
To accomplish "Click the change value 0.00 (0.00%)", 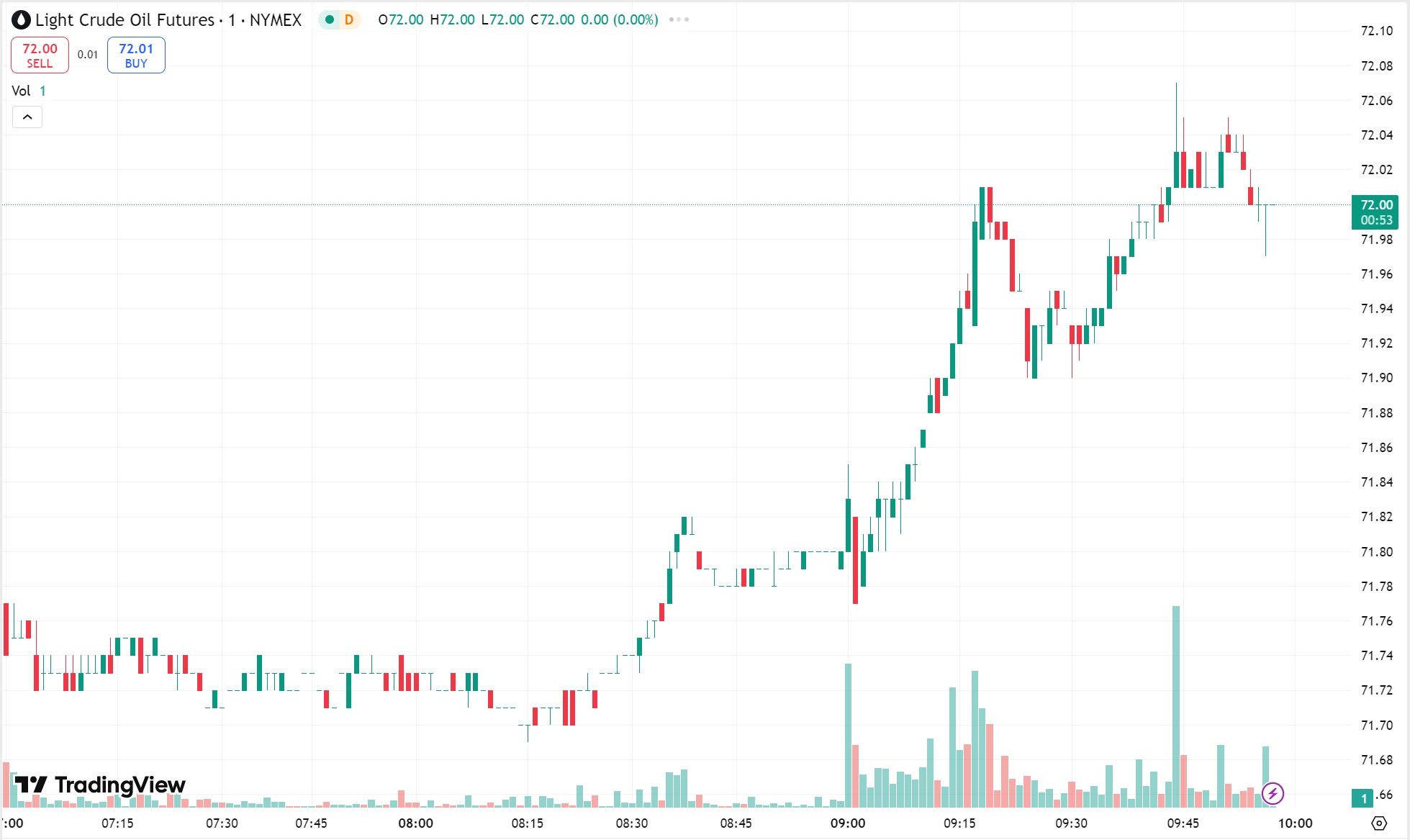I will 620,19.
